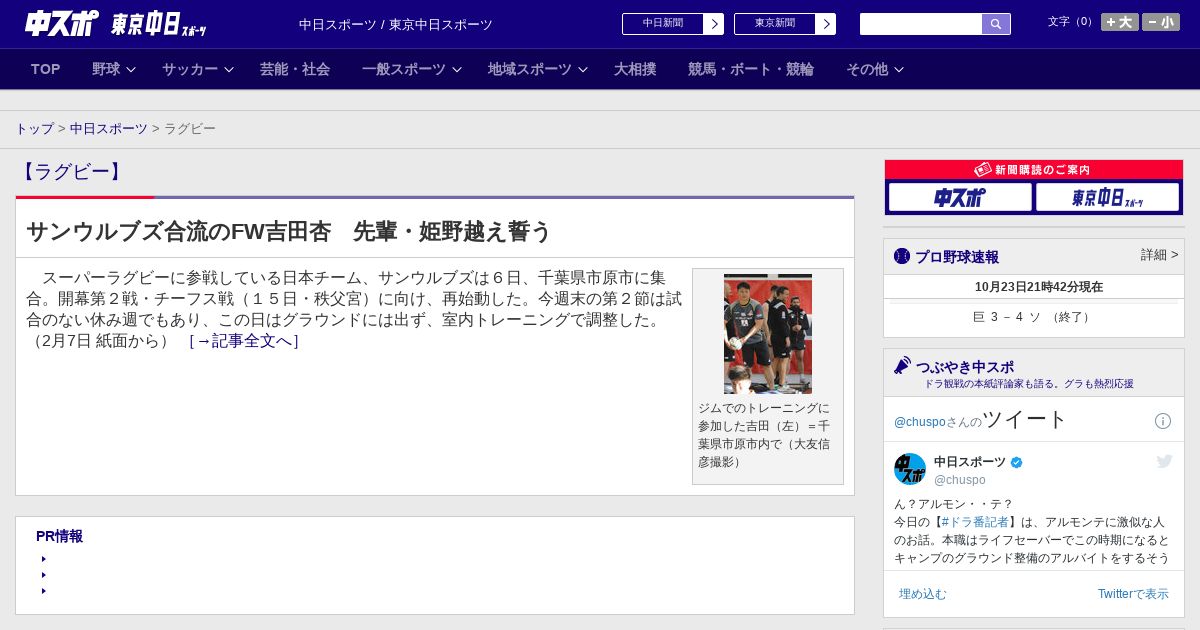Expand the その他 menu
Screen dimensions: 1200x630
click(875, 69)
